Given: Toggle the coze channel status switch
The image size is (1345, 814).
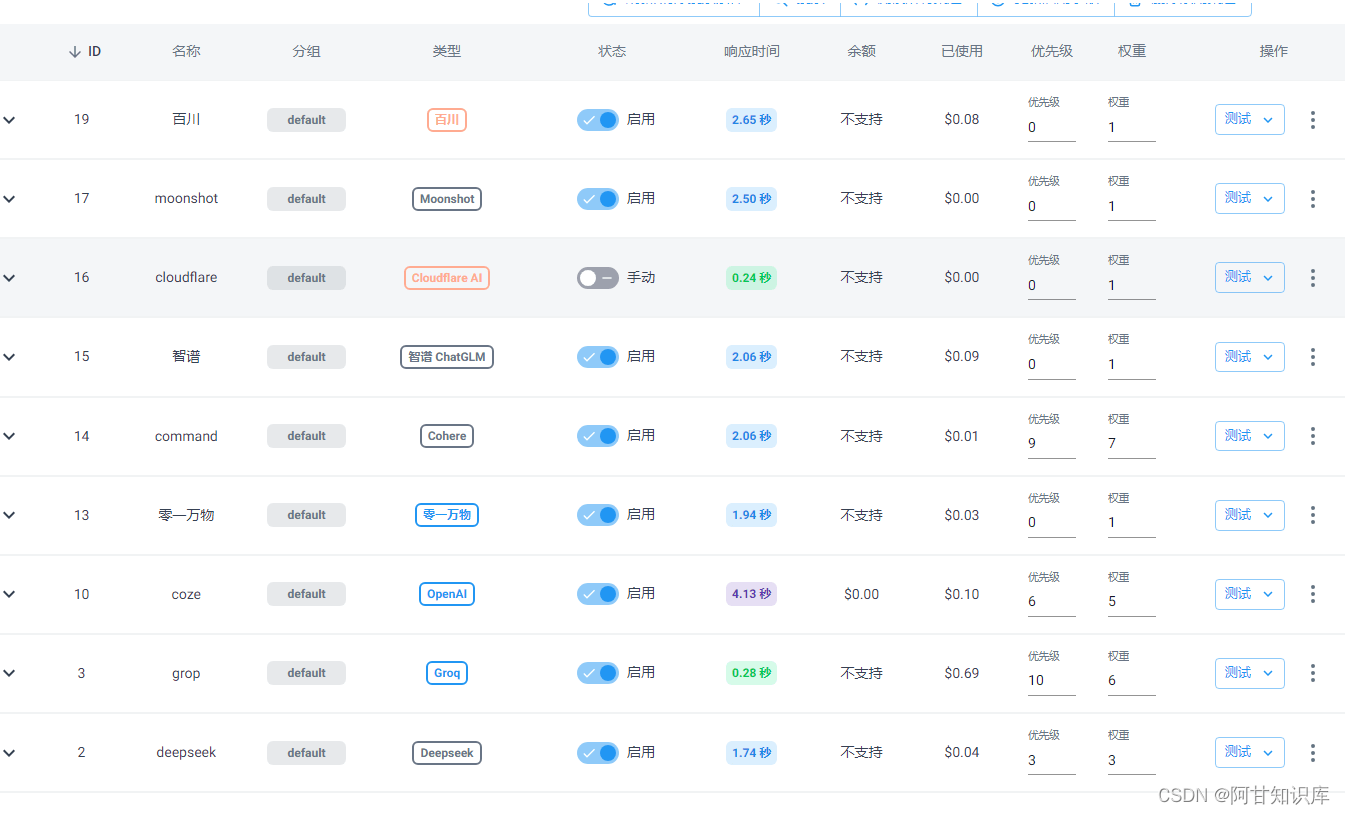Looking at the screenshot, I should coord(598,594).
